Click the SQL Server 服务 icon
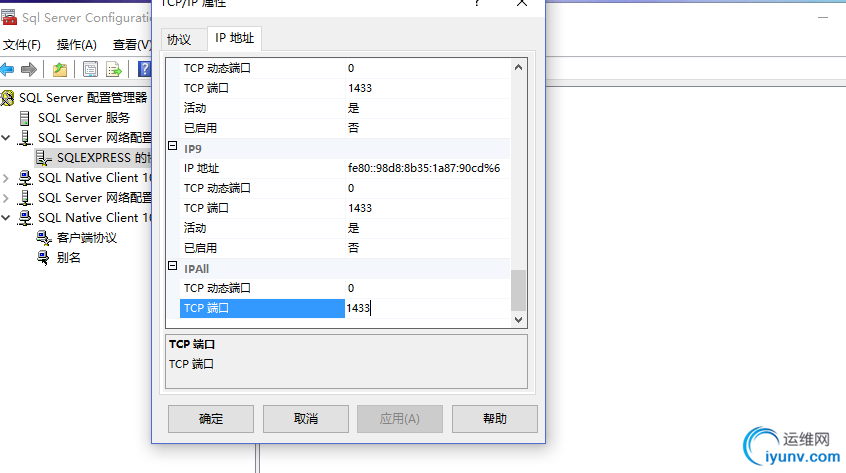The image size is (846, 473). pyautogui.click(x=25, y=118)
